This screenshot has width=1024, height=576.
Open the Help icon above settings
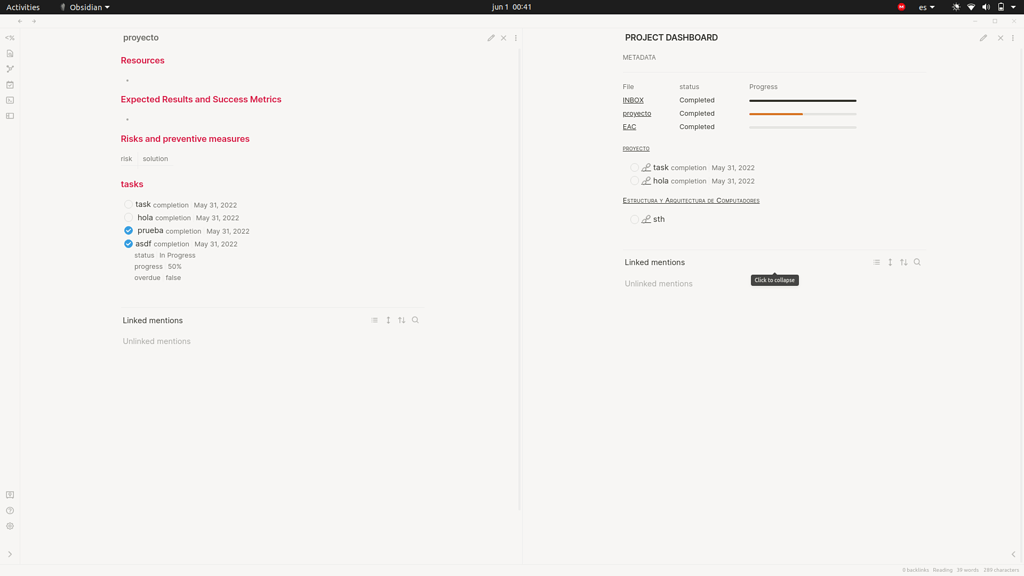coord(9,510)
